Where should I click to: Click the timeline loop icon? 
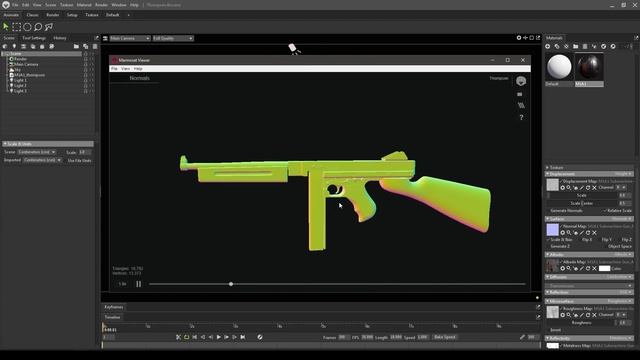coord(187,337)
